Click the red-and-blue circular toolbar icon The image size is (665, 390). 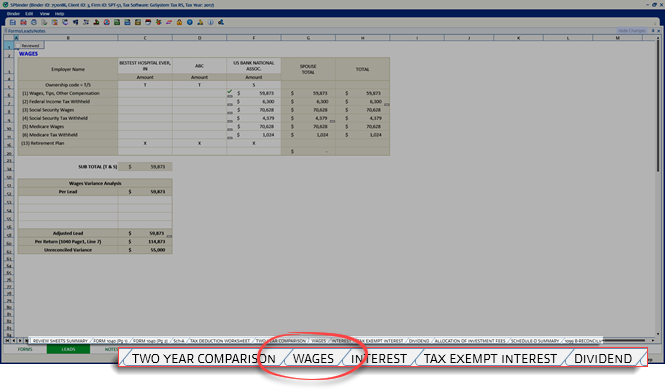tap(106, 22)
